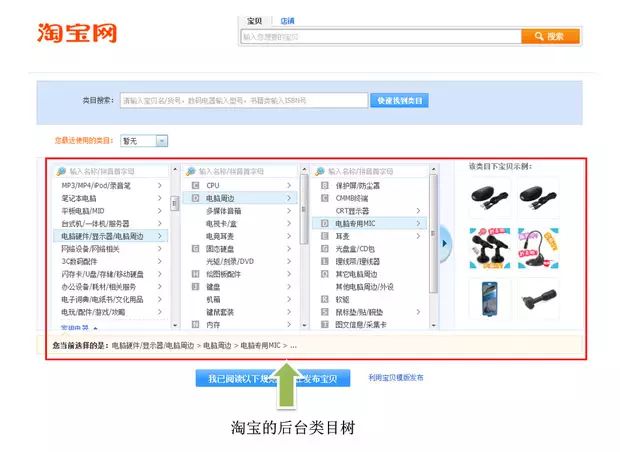Click the magnifier icon in second category column
The image size is (620, 452).
[191, 171]
